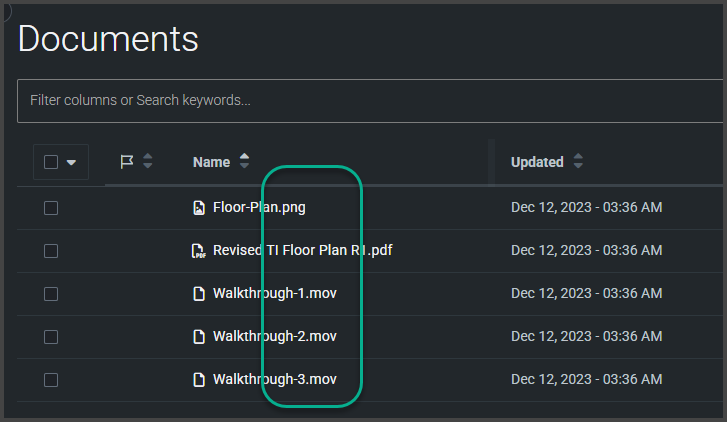Image resolution: width=727 pixels, height=422 pixels.
Task: Check the box for Floor-Plan.png row
Action: (51, 208)
